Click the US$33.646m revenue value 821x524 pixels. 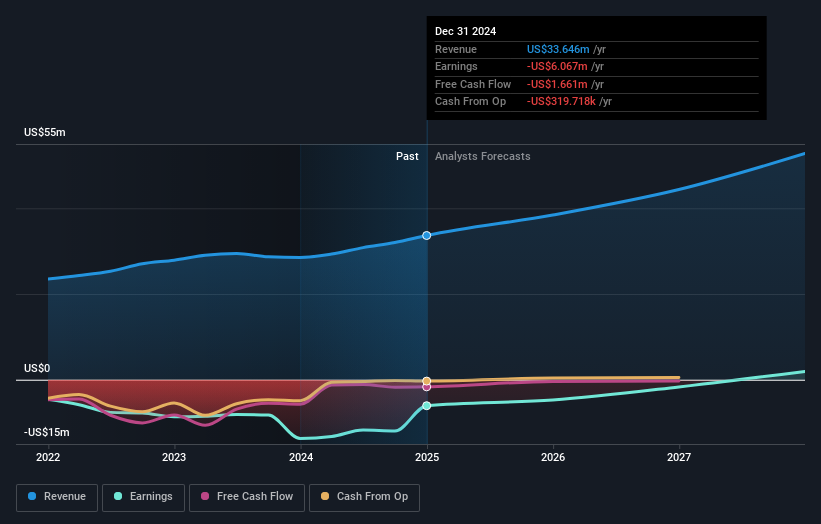[558, 49]
